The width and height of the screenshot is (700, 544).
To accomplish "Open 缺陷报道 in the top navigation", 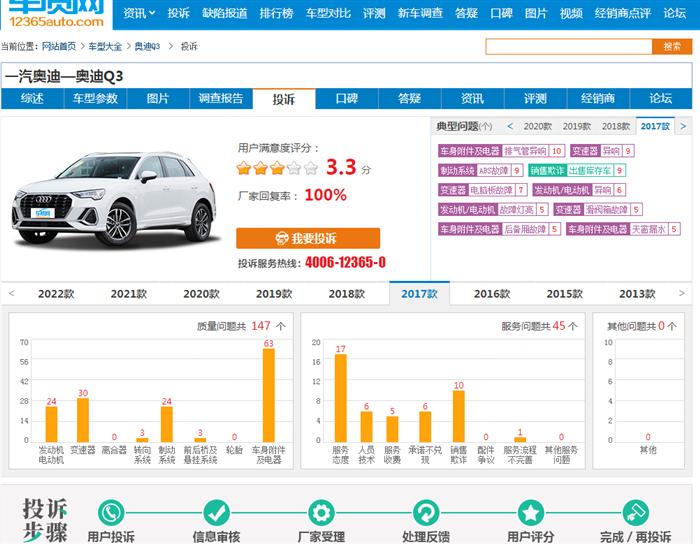I will click(x=225, y=13).
